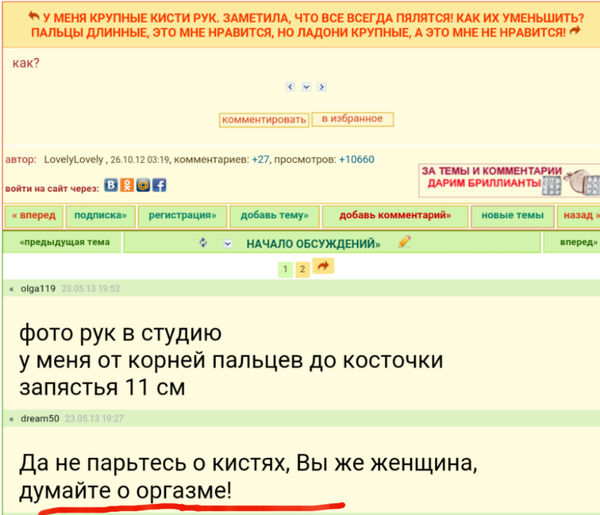The width and height of the screenshot is (600, 515).
Task: Click the orange arrow next-page icon
Action: click(323, 267)
